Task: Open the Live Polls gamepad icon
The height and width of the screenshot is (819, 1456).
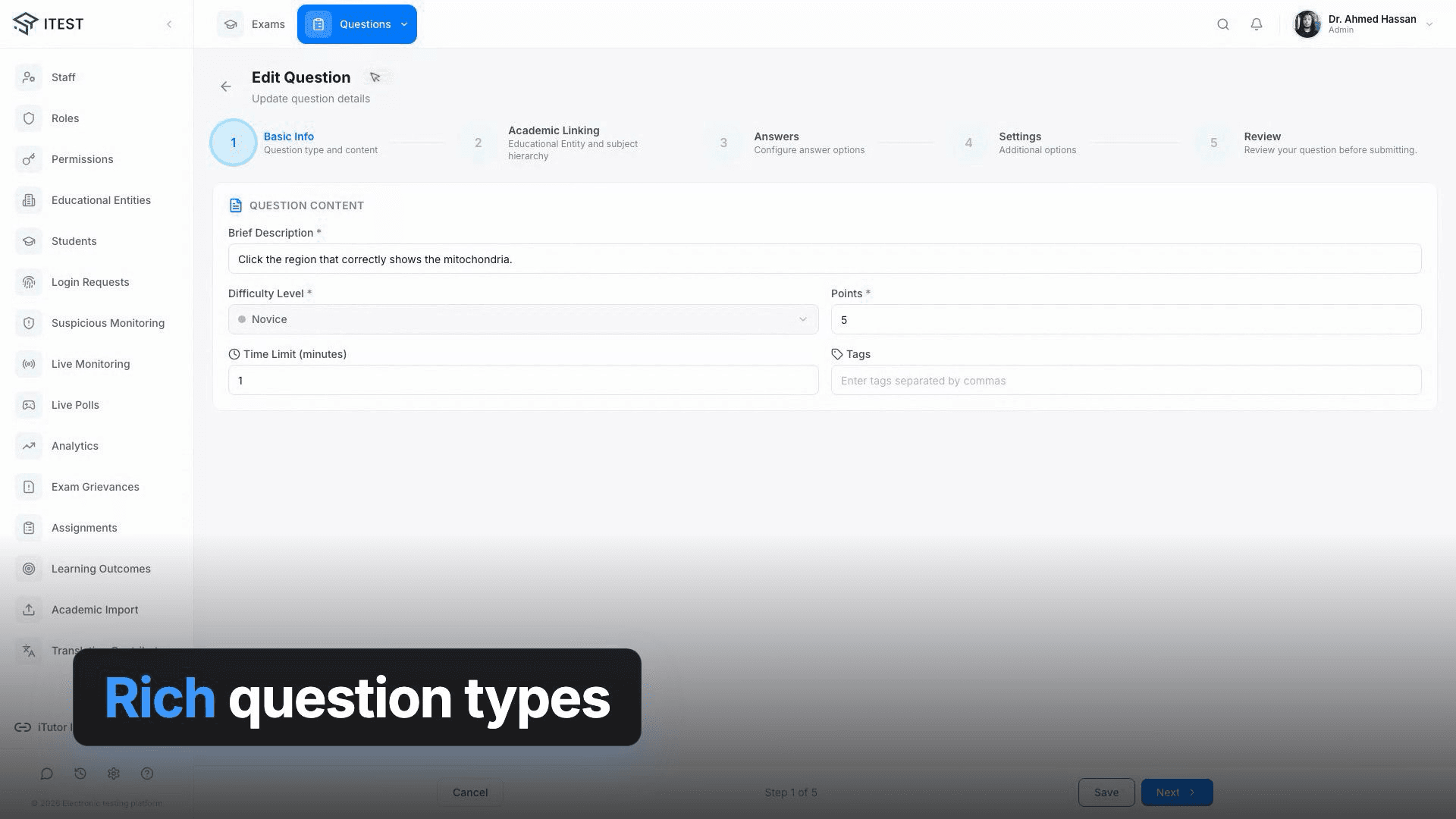Action: [29, 405]
